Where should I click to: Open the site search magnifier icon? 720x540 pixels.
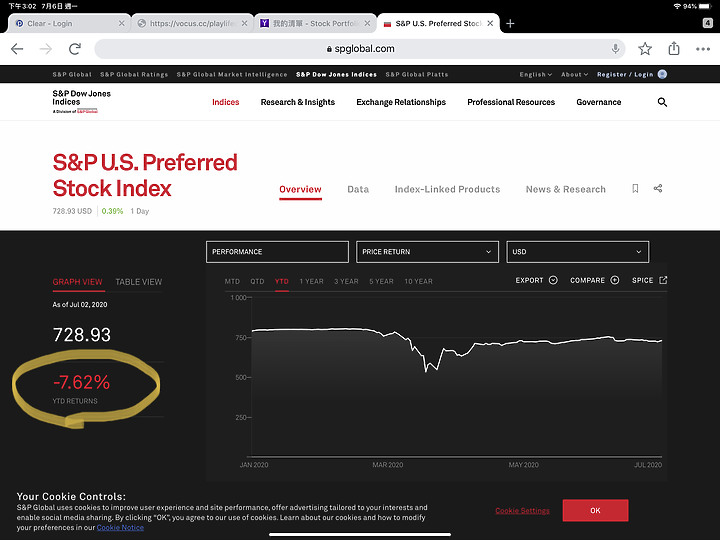tap(662, 102)
